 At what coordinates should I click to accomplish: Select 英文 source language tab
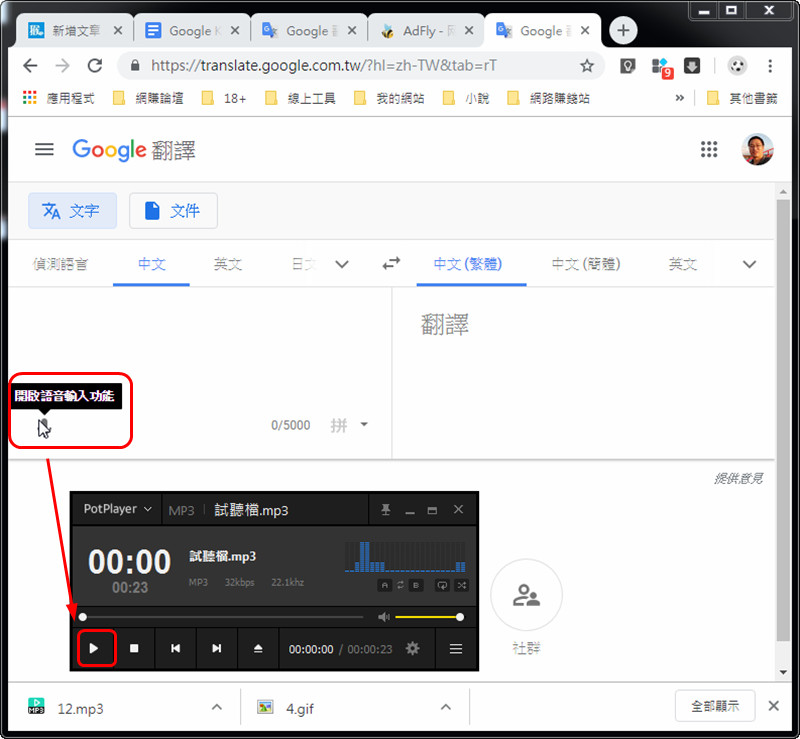coord(228,264)
